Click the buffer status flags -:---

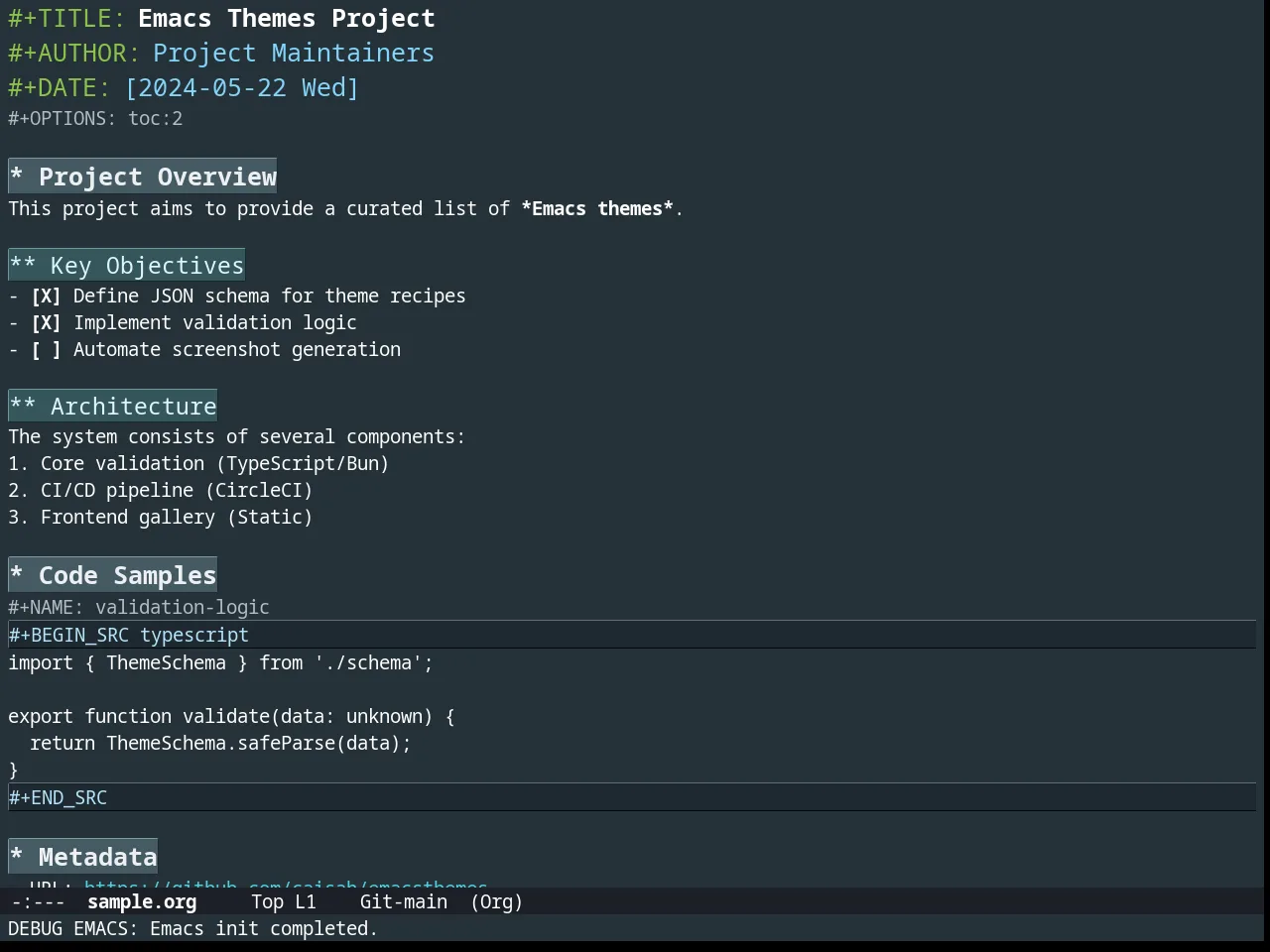(x=39, y=901)
